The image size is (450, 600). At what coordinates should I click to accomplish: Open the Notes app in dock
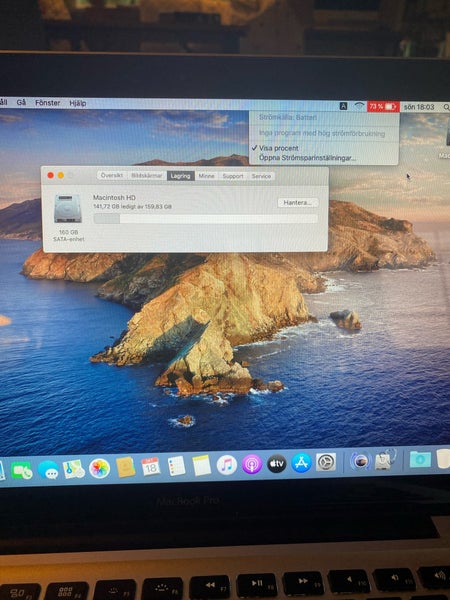pos(202,466)
